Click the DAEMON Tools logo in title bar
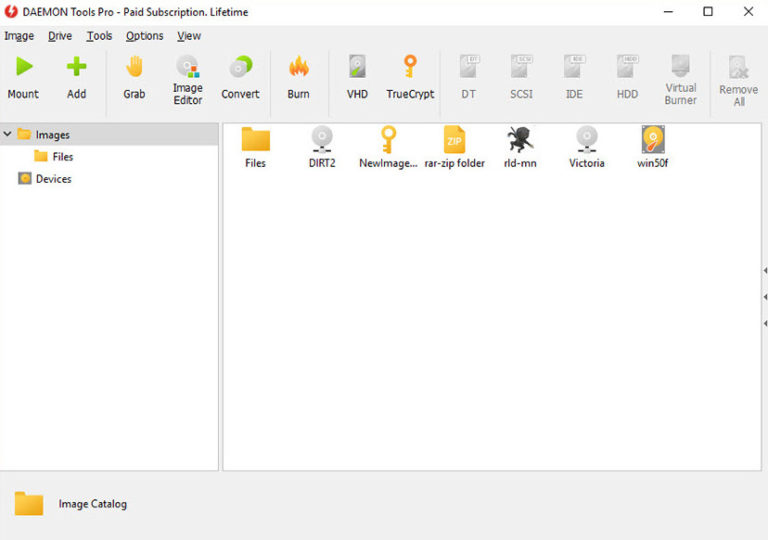 tap(11, 11)
